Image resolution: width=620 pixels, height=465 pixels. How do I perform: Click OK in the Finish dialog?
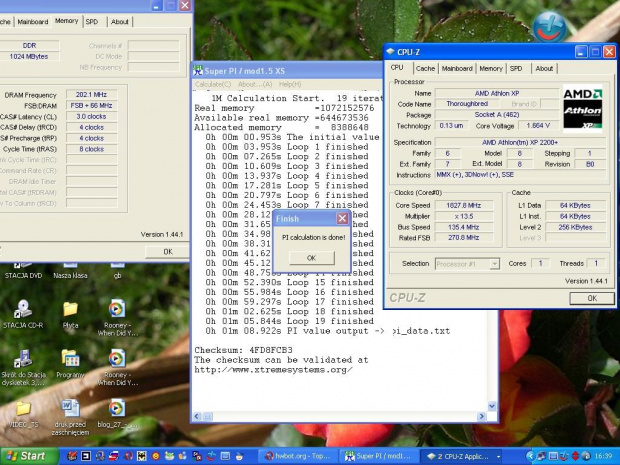(312, 258)
